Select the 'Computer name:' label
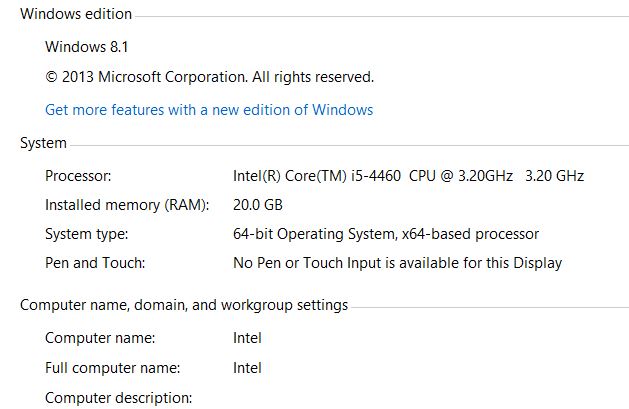The width and height of the screenshot is (629, 409). [x=100, y=338]
